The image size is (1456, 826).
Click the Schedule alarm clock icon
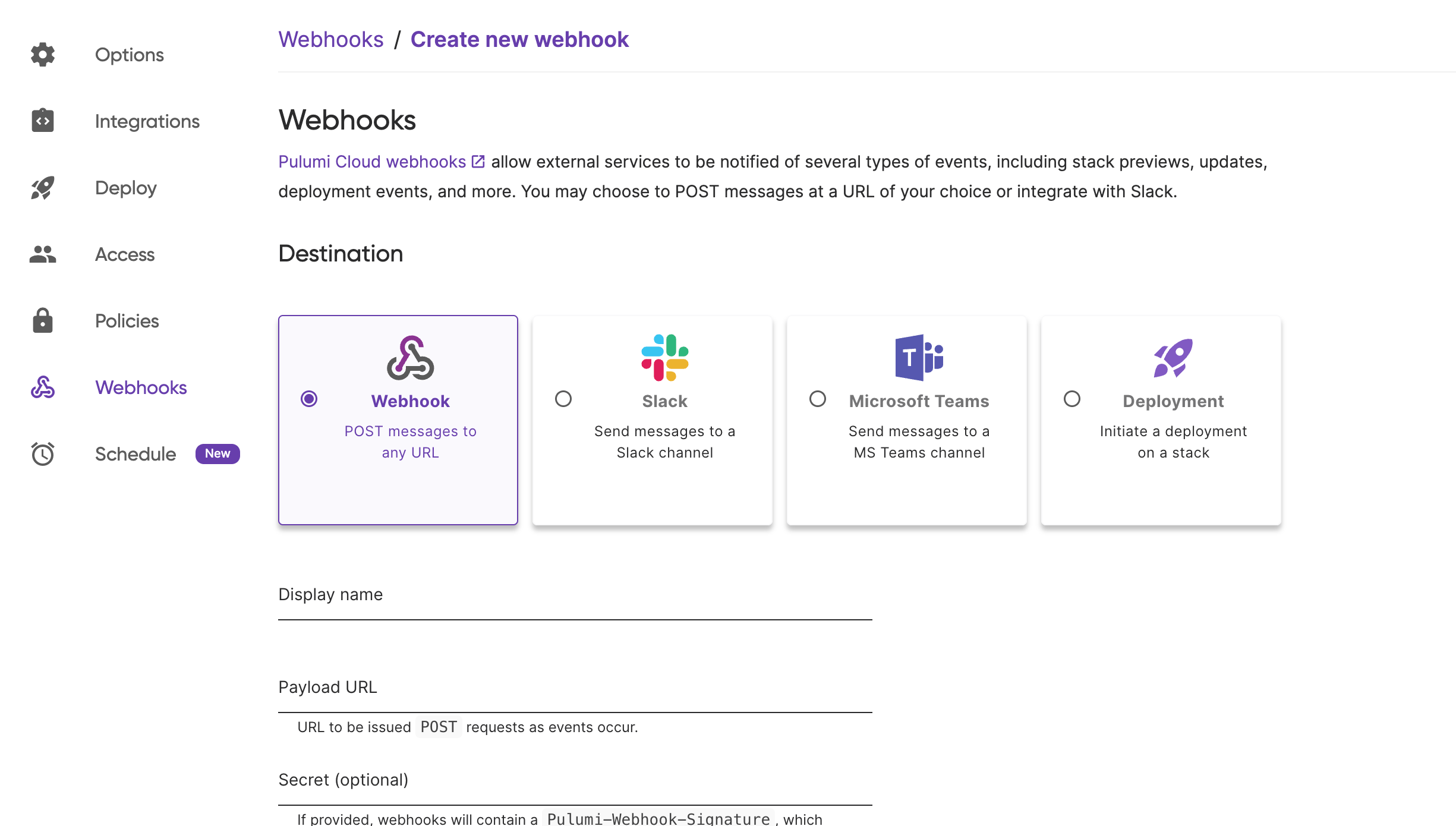(x=43, y=454)
